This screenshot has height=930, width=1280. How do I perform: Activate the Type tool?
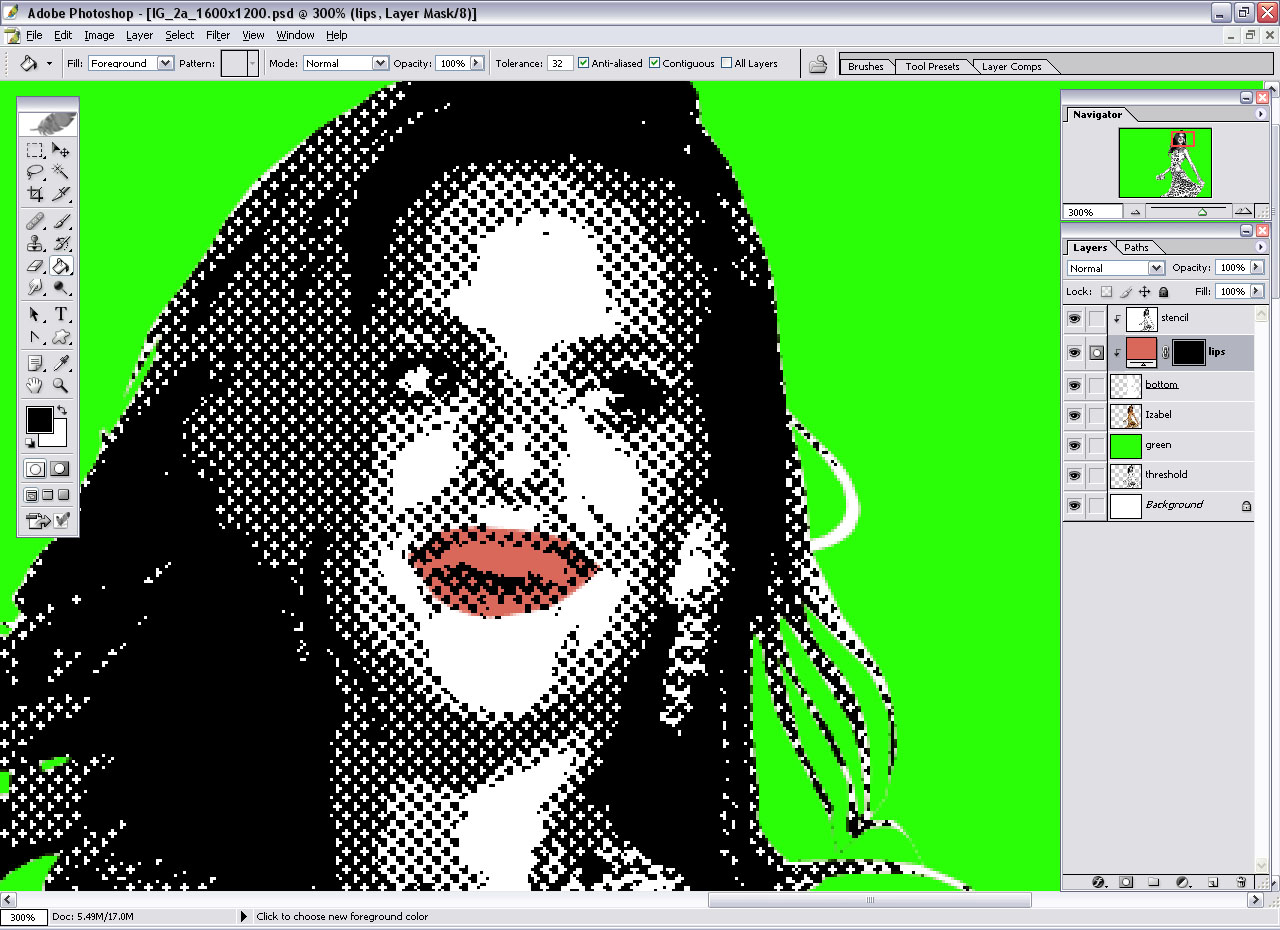click(61, 315)
